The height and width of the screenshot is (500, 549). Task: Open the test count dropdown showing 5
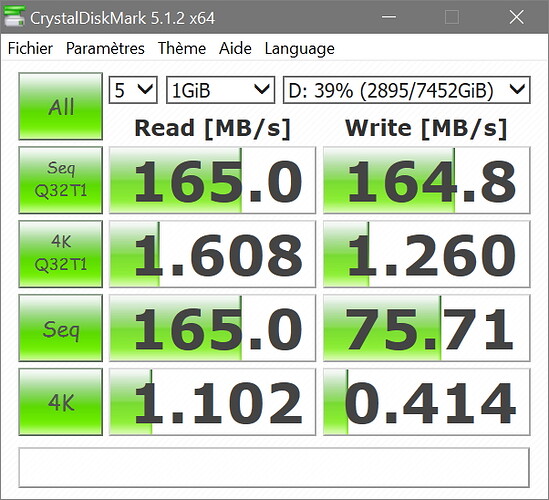[x=133, y=90]
